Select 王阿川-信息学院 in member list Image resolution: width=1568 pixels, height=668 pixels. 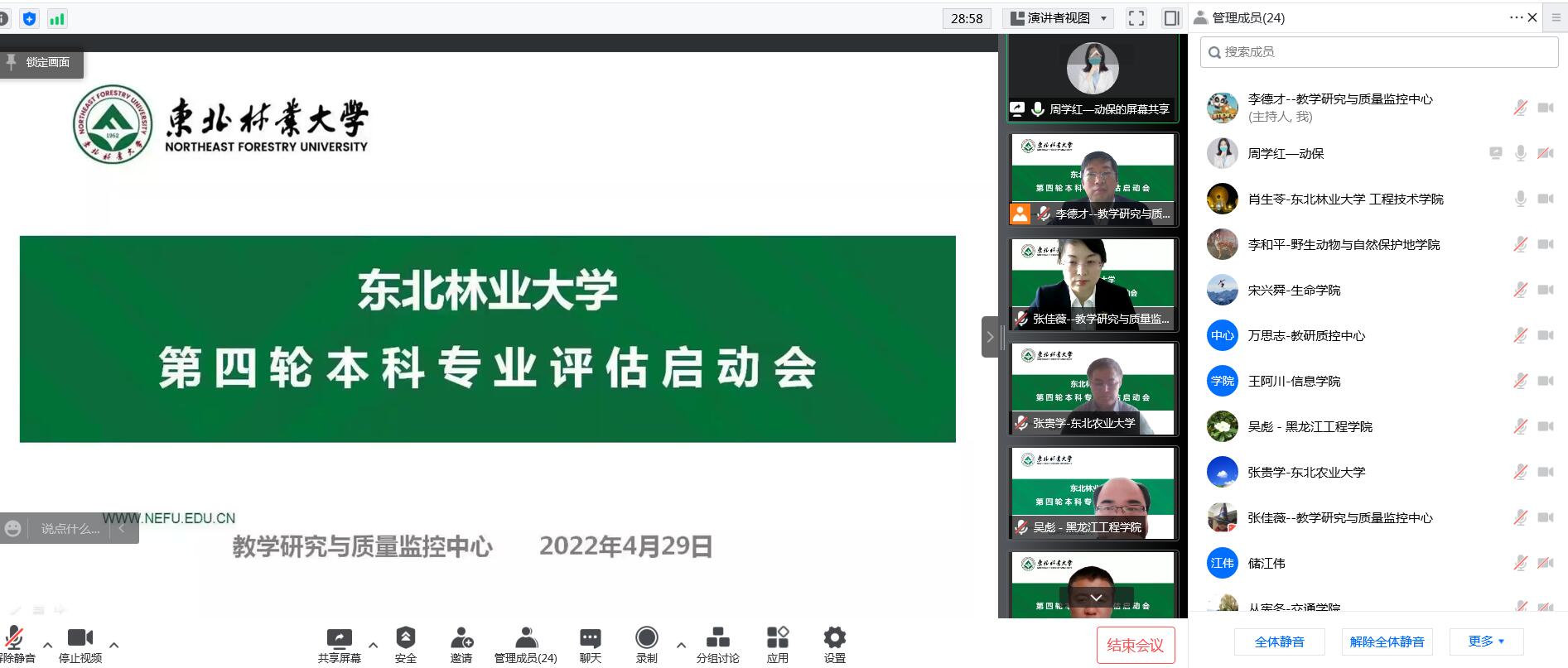click(1294, 381)
